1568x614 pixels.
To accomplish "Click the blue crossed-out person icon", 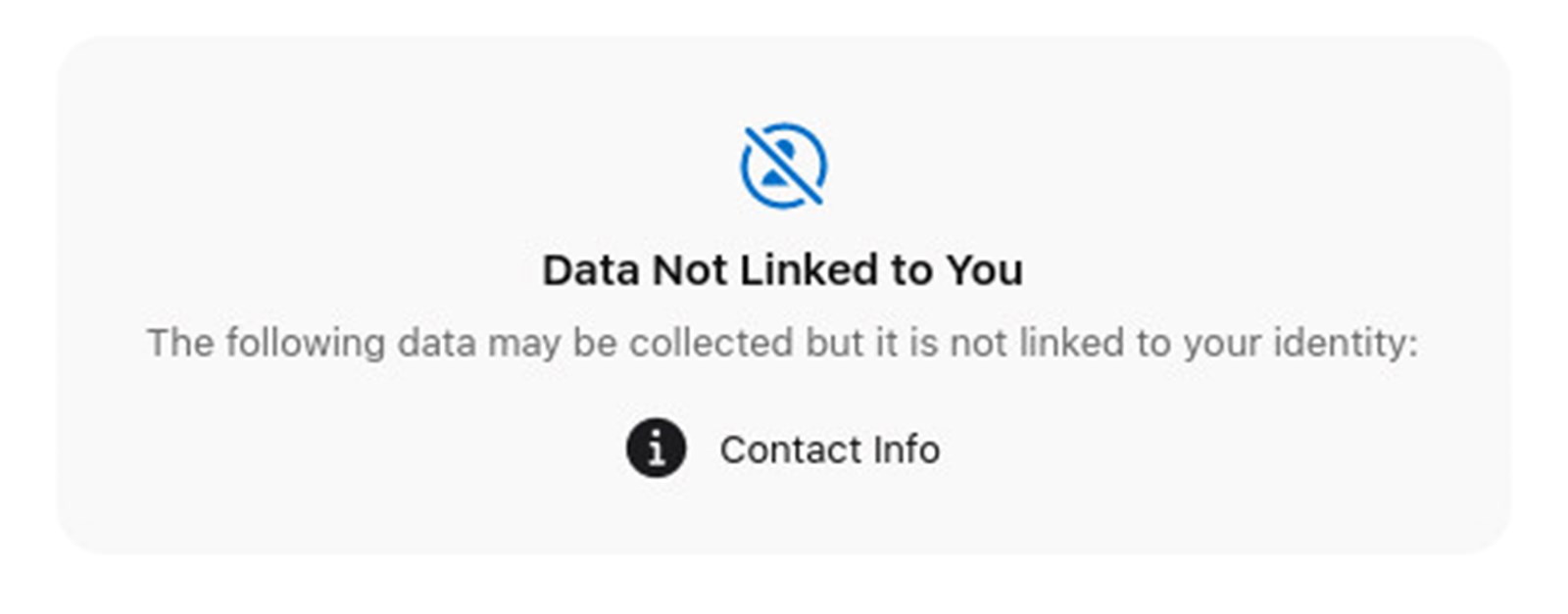I will (x=783, y=165).
